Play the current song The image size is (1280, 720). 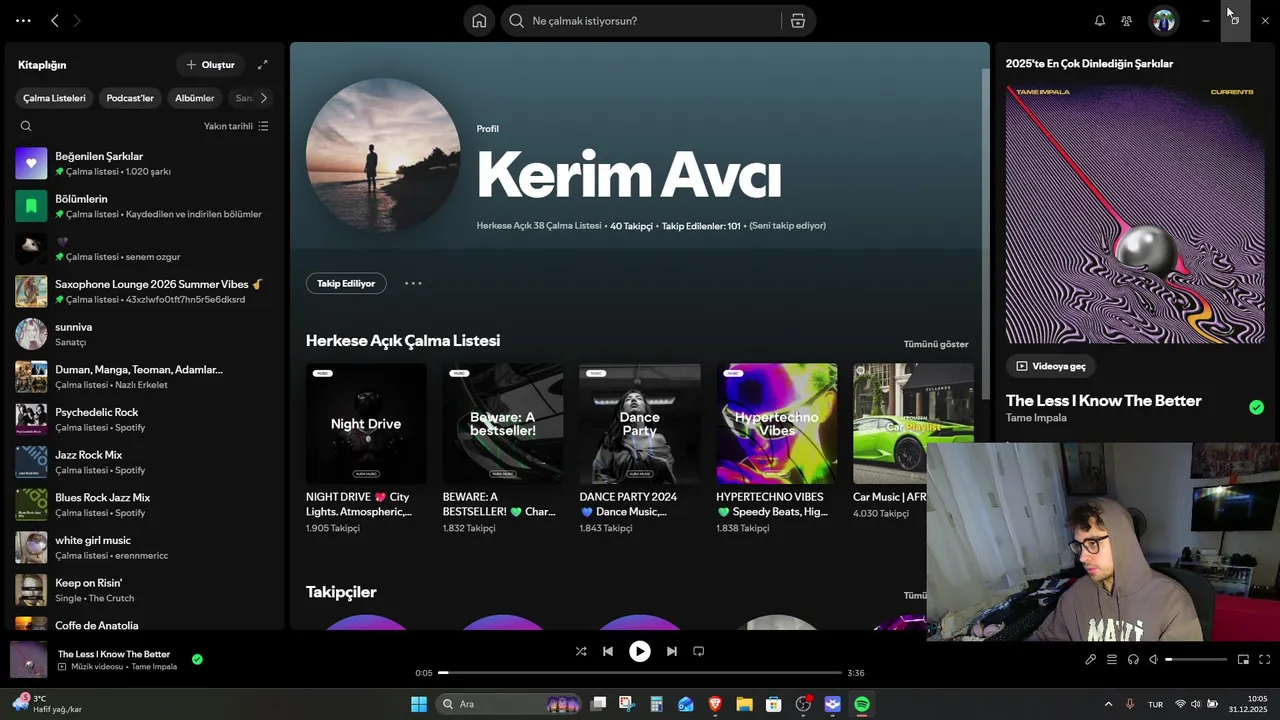[x=640, y=651]
